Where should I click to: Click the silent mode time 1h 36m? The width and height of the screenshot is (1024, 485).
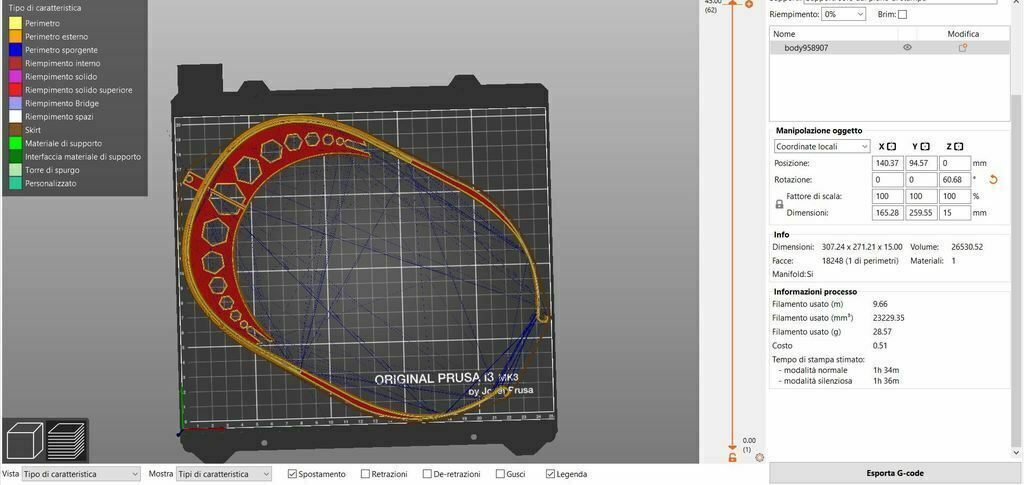pyautogui.click(x=886, y=381)
